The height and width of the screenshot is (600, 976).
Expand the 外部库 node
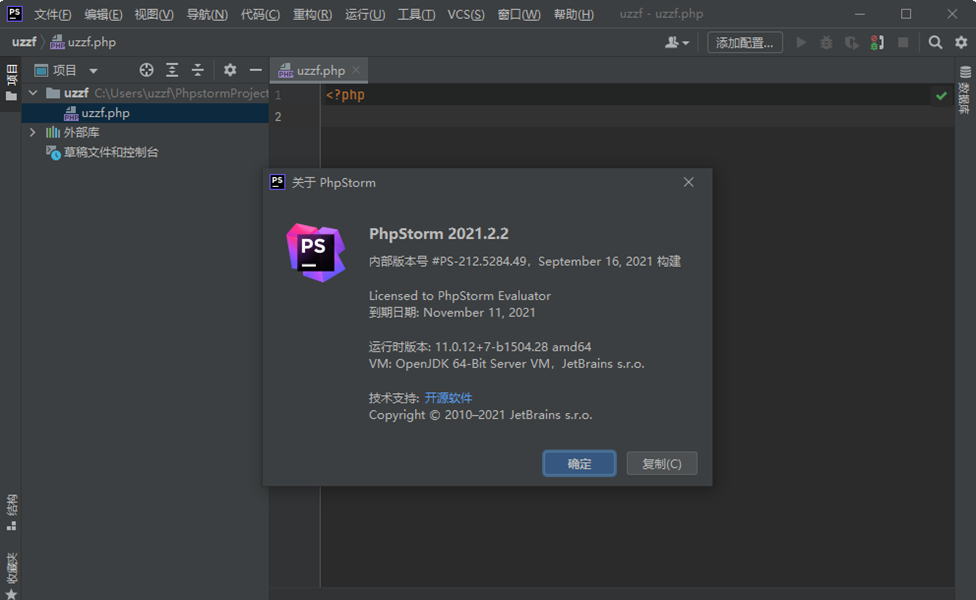pyautogui.click(x=32, y=133)
